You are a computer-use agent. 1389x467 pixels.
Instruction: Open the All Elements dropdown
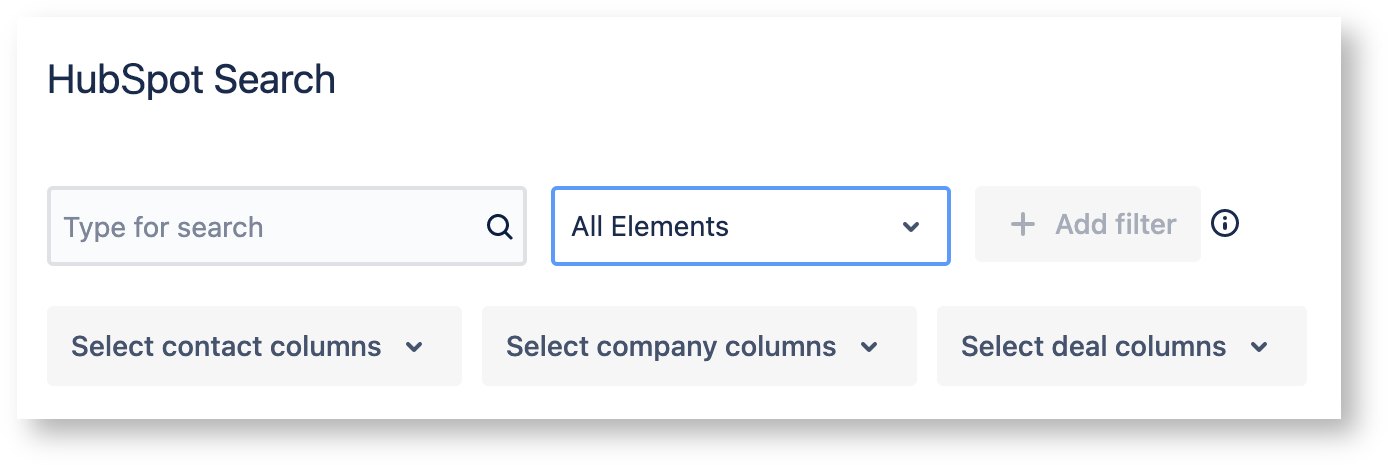click(751, 226)
